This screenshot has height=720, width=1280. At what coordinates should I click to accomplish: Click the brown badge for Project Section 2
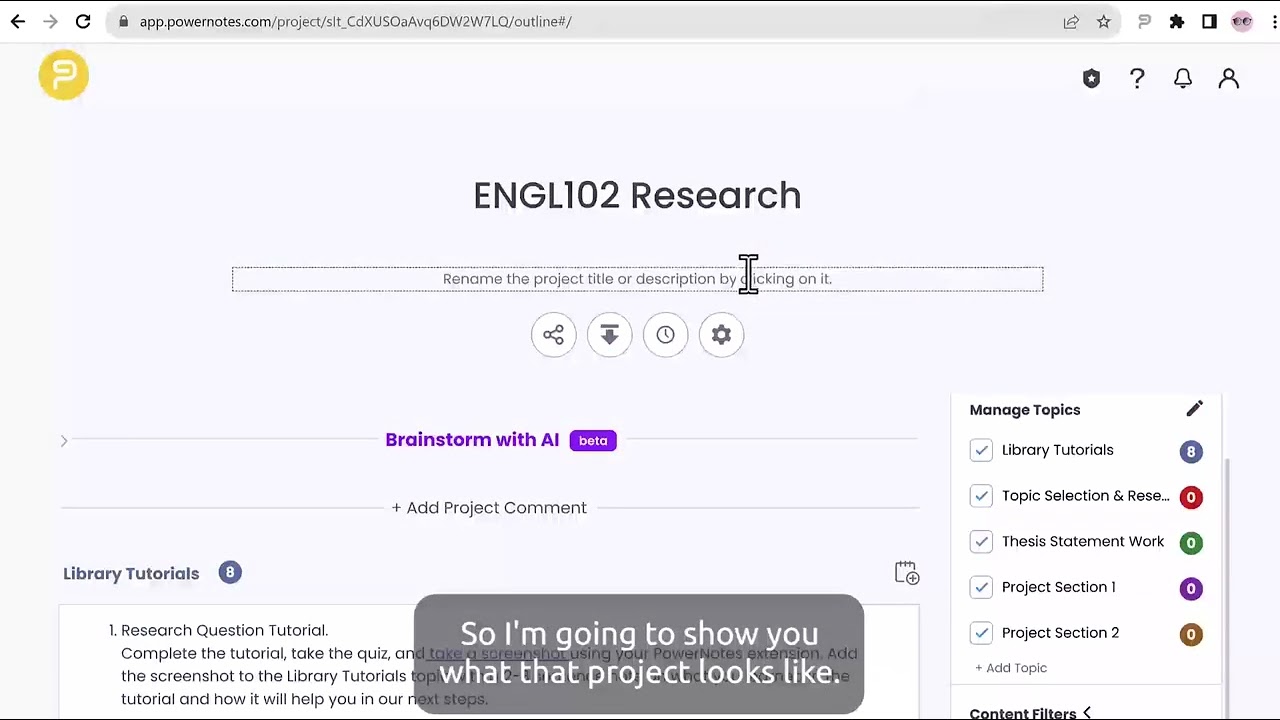click(x=1190, y=634)
